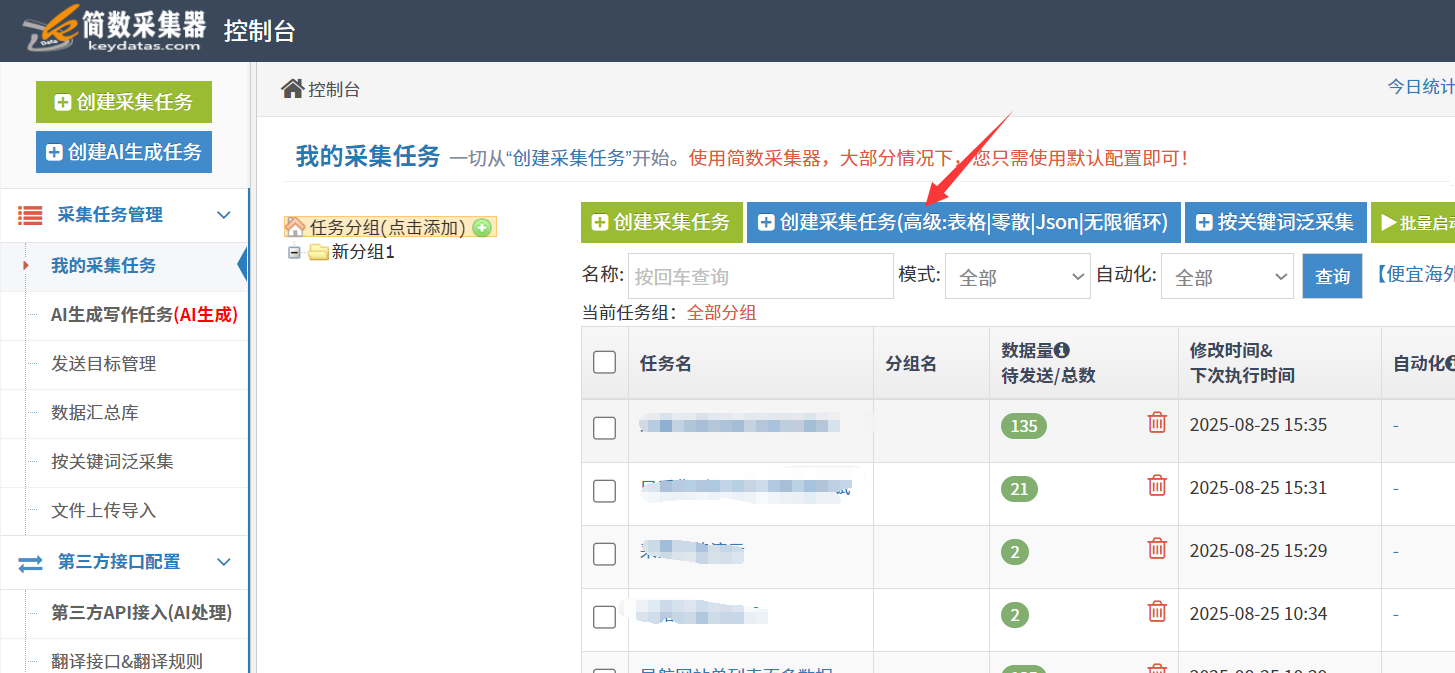Screen dimensions: 1455x673
Task: Click the 控制台 breadcrumb link
Action: click(334, 90)
